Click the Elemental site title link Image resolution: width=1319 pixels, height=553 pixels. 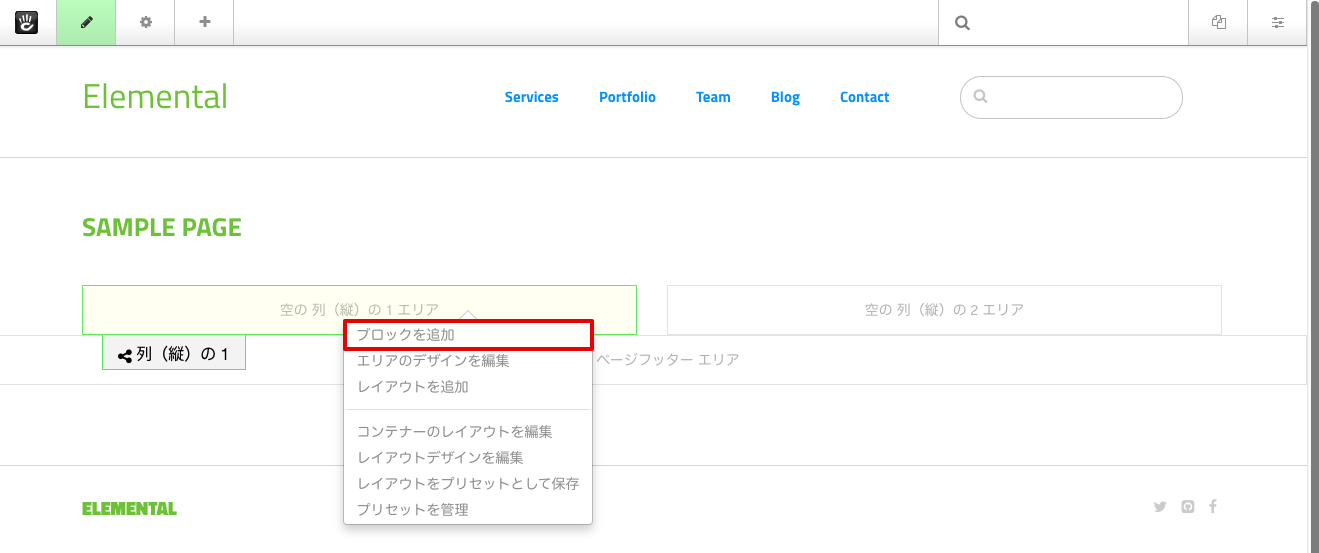coord(155,97)
